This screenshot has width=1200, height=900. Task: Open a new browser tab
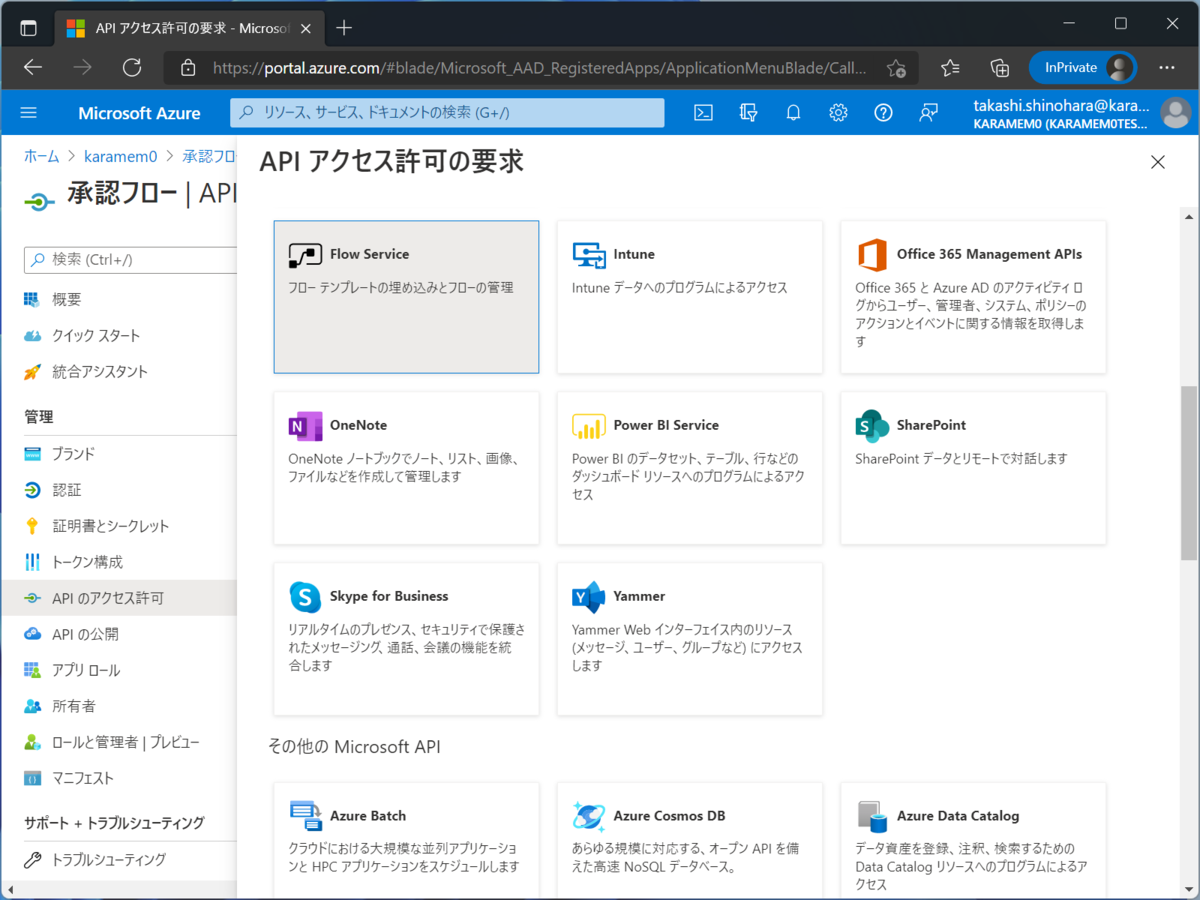click(344, 28)
